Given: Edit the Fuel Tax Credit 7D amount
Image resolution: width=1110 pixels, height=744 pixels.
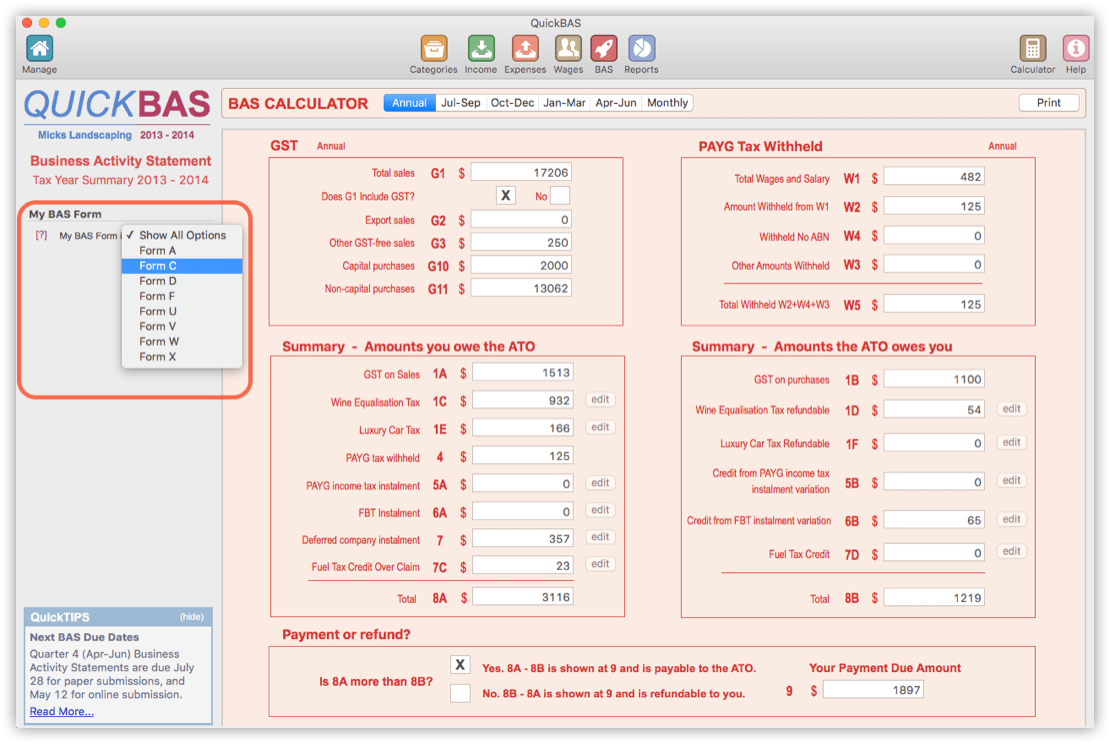Looking at the screenshot, I should [x=1012, y=551].
